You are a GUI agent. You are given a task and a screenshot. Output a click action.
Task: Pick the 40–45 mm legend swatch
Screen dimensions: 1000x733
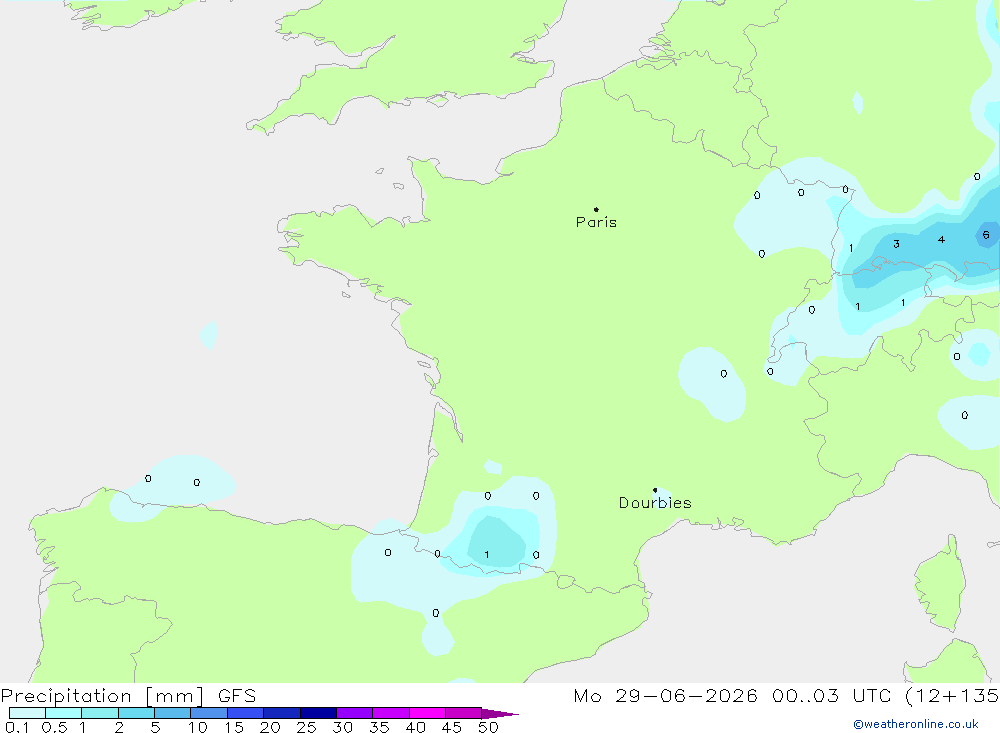coord(427,713)
